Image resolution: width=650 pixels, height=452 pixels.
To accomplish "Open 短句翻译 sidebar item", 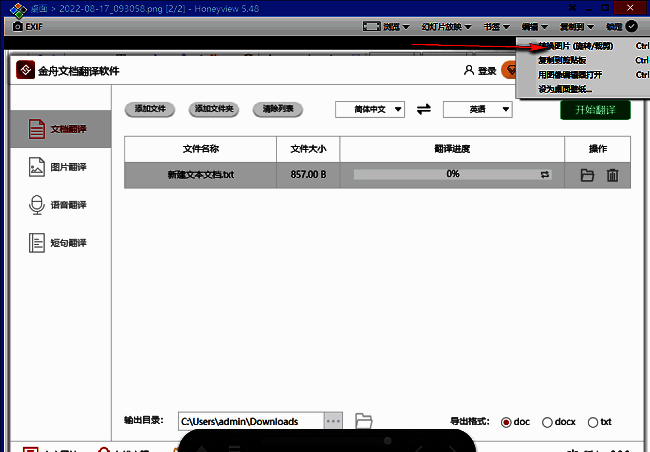I will (x=57, y=243).
